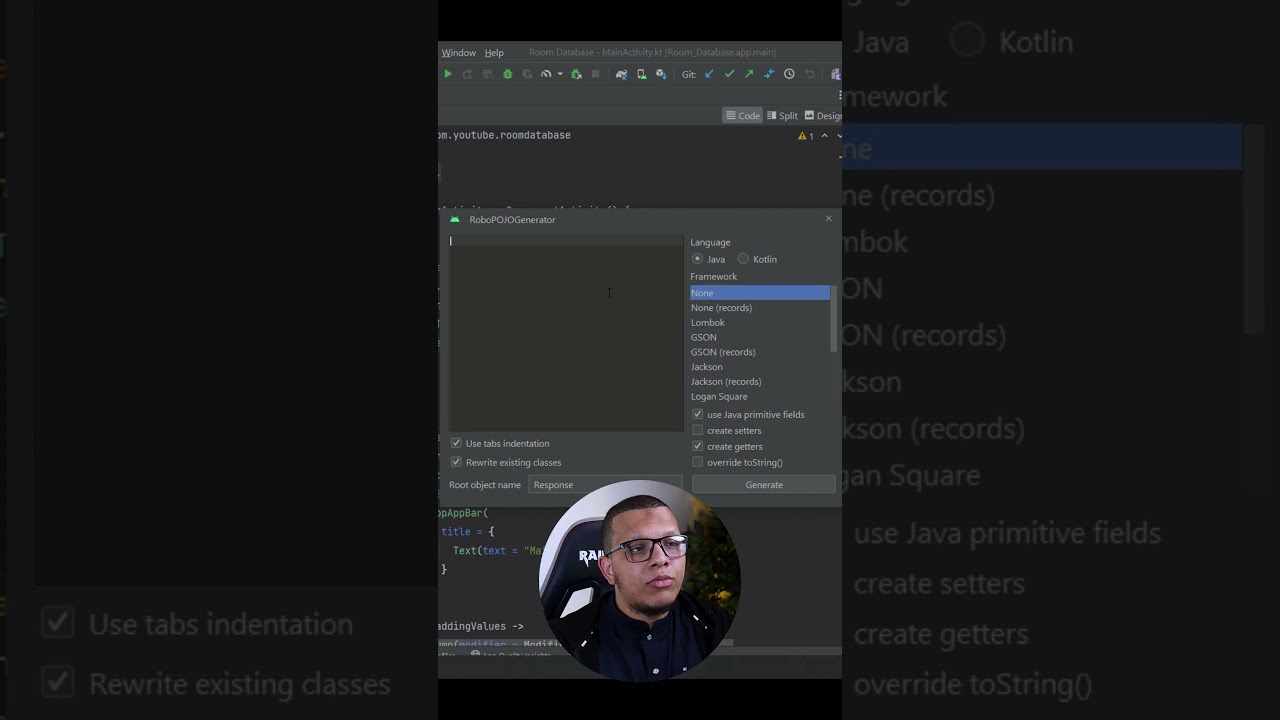Open SDK Manager icon

tap(661, 74)
